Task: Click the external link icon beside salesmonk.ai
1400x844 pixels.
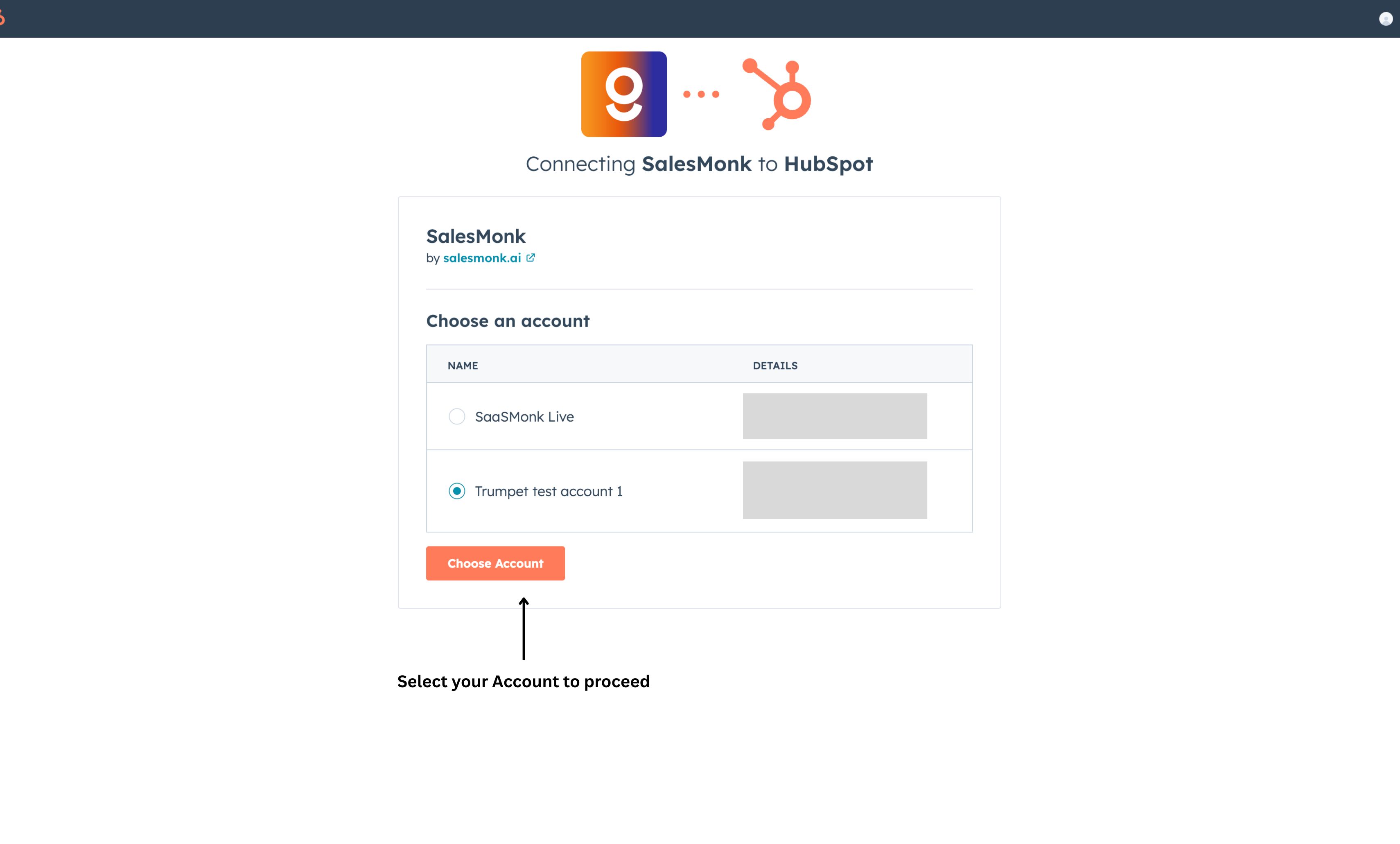Action: (531, 258)
